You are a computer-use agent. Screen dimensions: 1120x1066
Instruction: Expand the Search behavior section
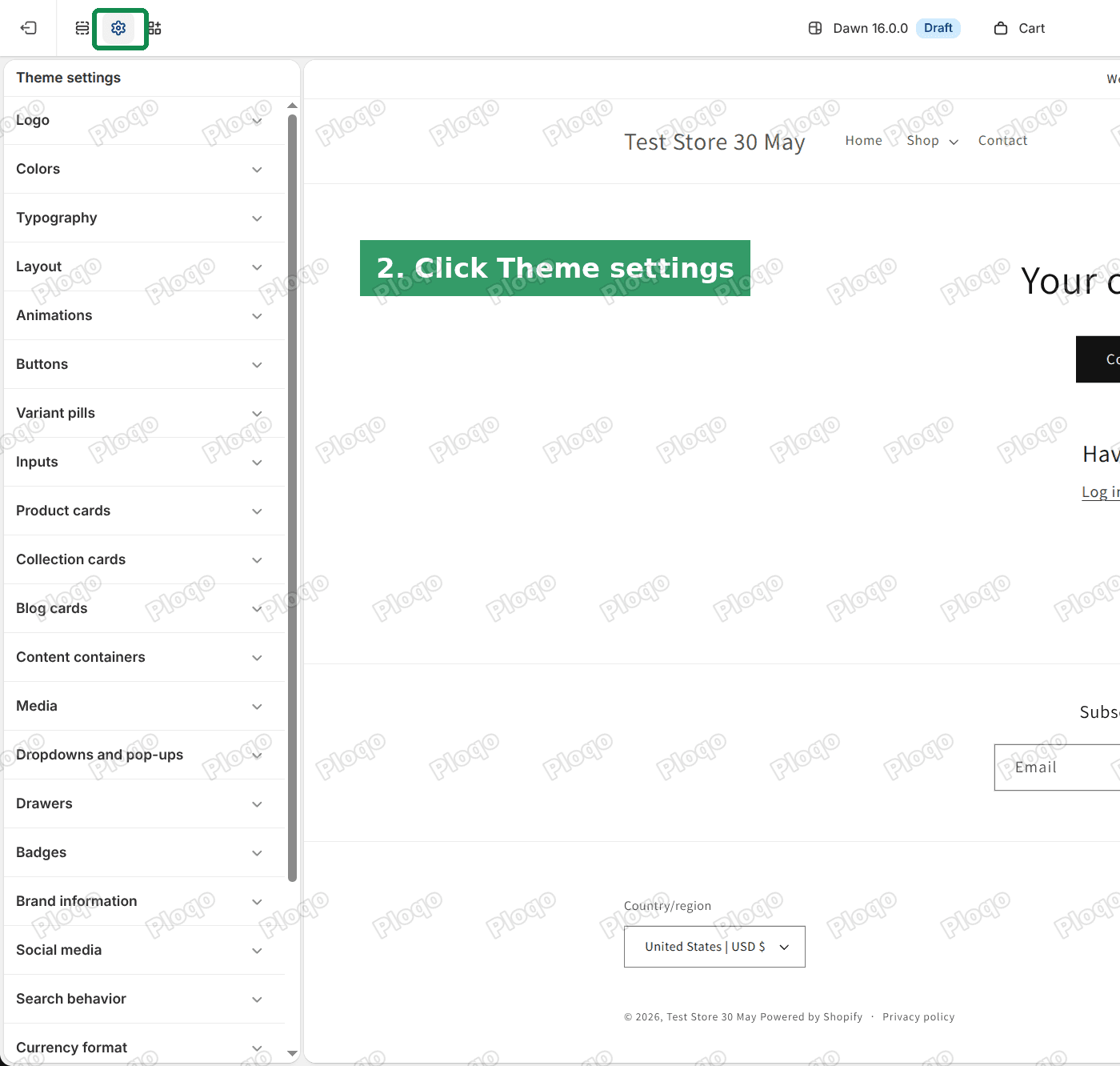point(145,999)
